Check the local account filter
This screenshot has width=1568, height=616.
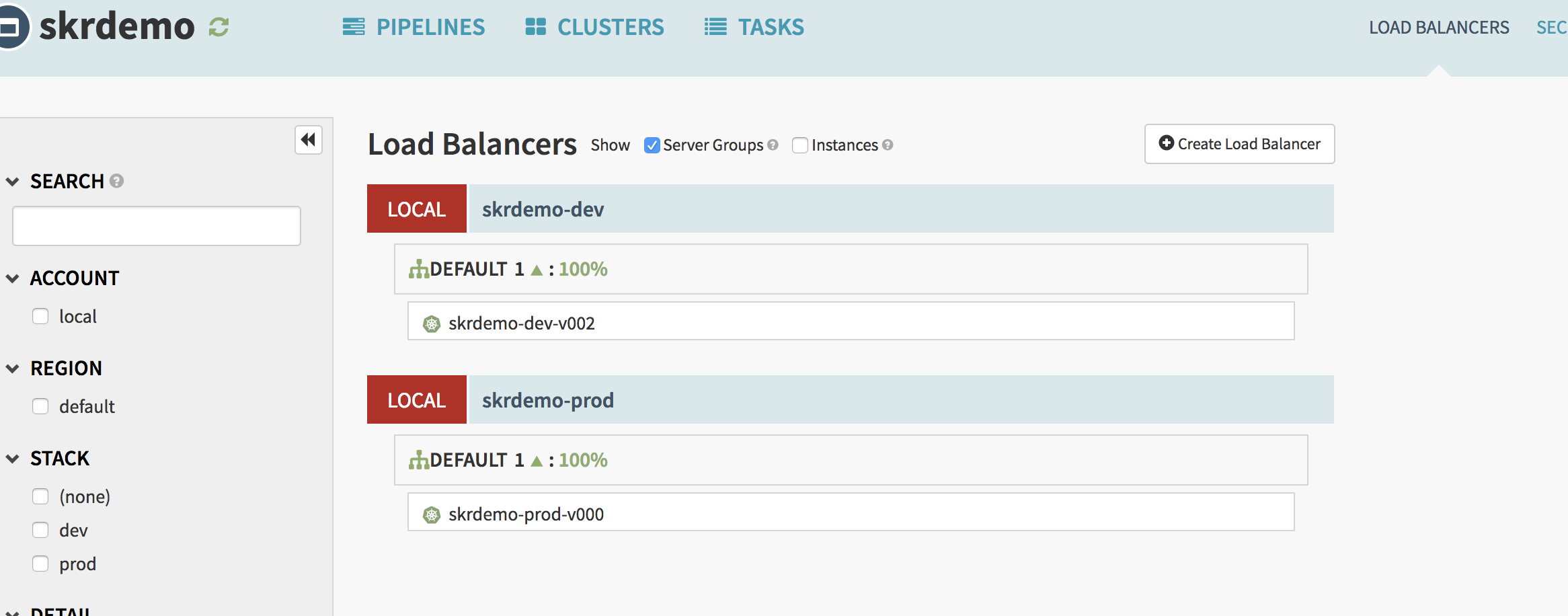[x=40, y=316]
